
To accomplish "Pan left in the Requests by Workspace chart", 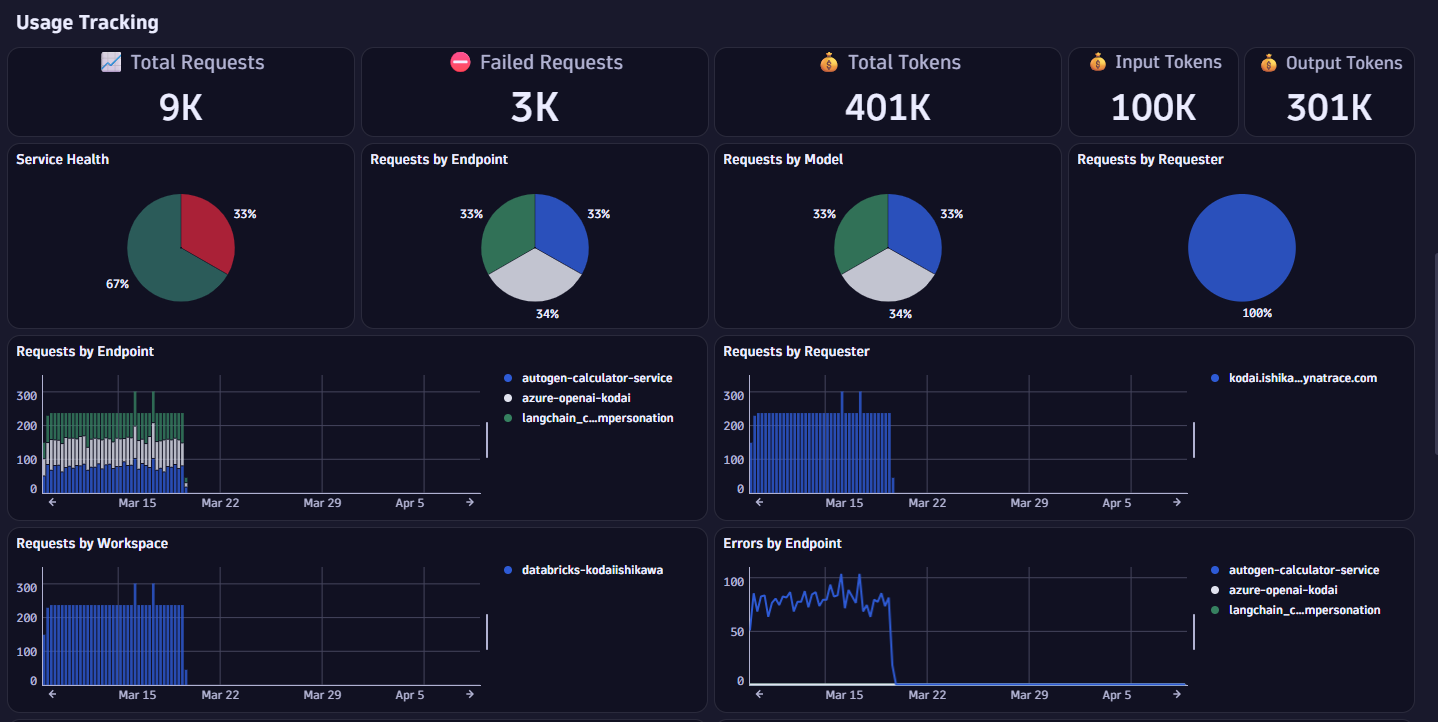I will click(x=52, y=694).
